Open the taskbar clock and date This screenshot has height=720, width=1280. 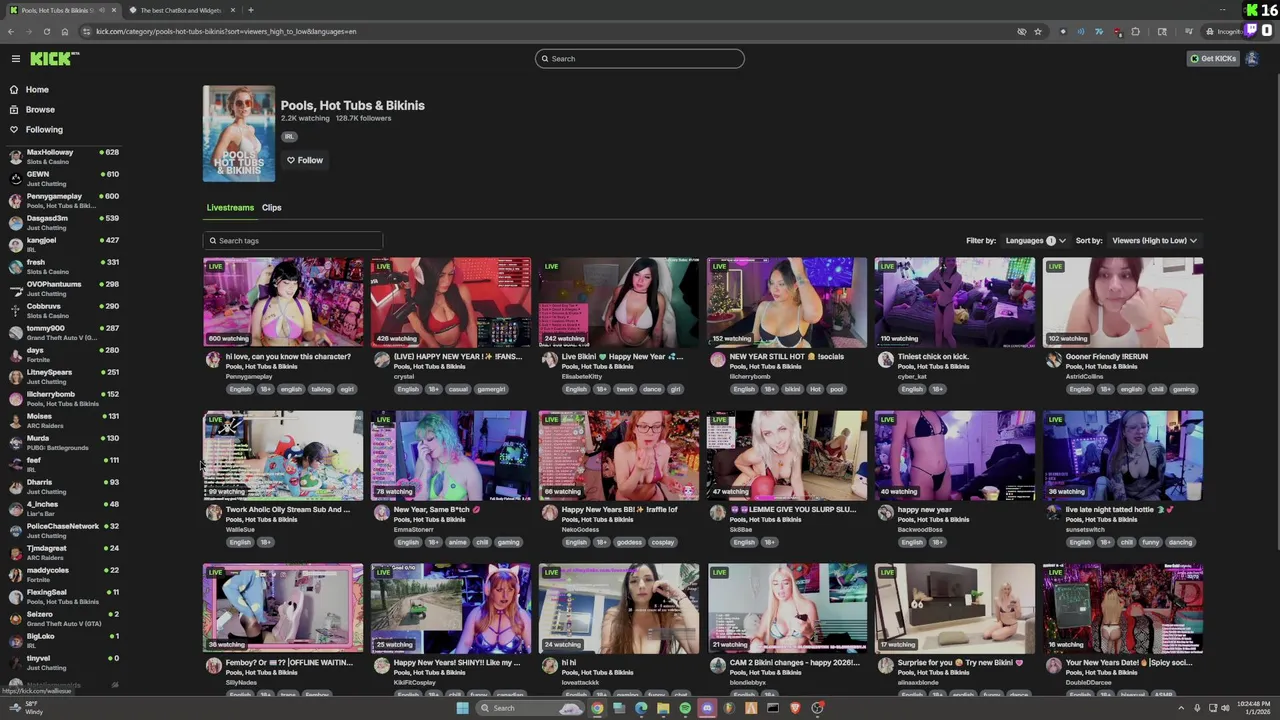pyautogui.click(x=1254, y=708)
